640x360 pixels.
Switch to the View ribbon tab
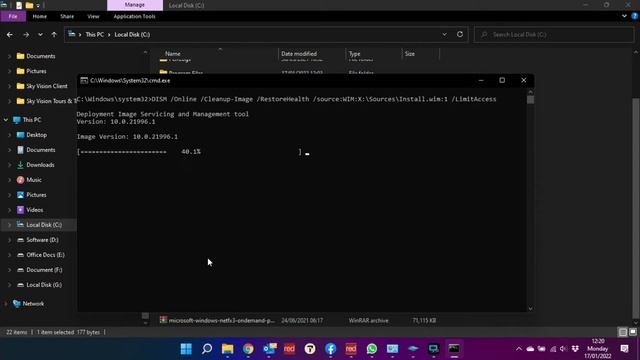(x=93, y=16)
